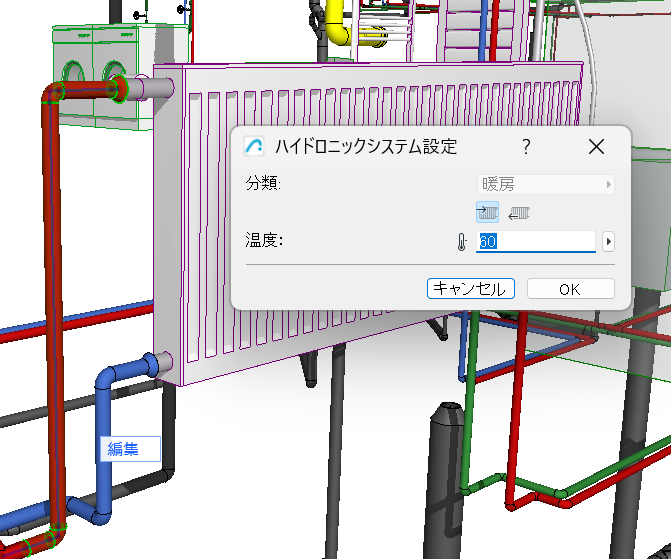Click the Archicad logo in dialog title

[254, 146]
